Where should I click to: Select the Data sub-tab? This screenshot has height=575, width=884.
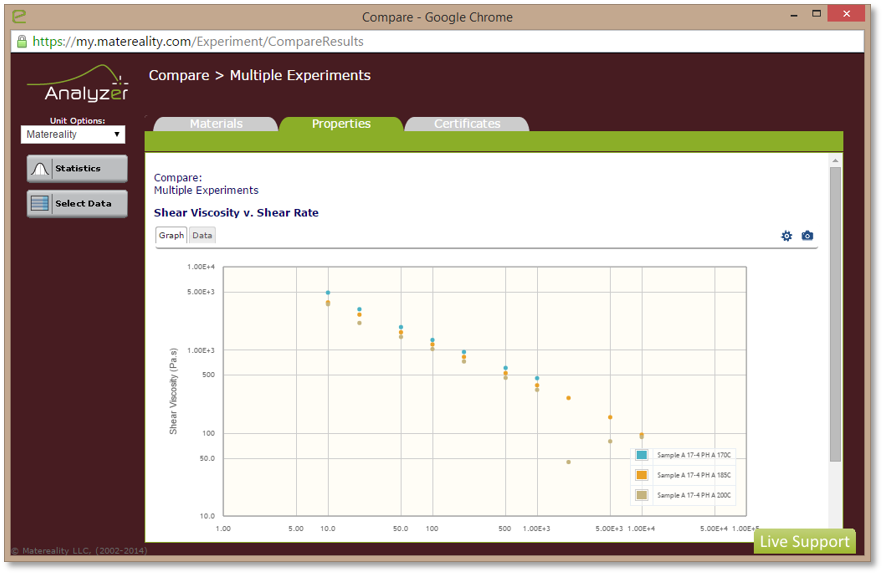[x=202, y=235]
